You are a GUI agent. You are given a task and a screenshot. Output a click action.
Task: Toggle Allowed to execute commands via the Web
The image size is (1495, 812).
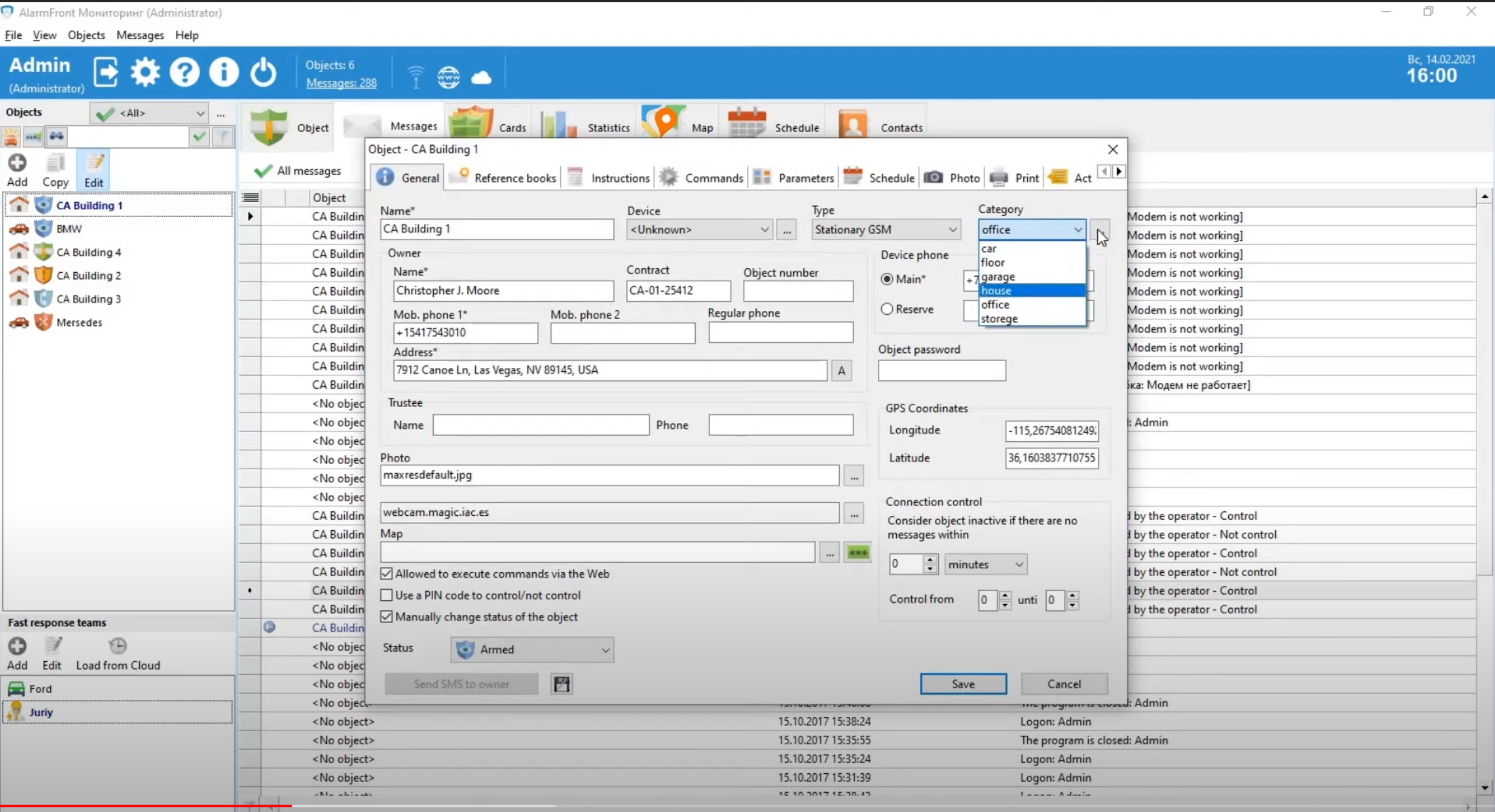pyautogui.click(x=386, y=574)
